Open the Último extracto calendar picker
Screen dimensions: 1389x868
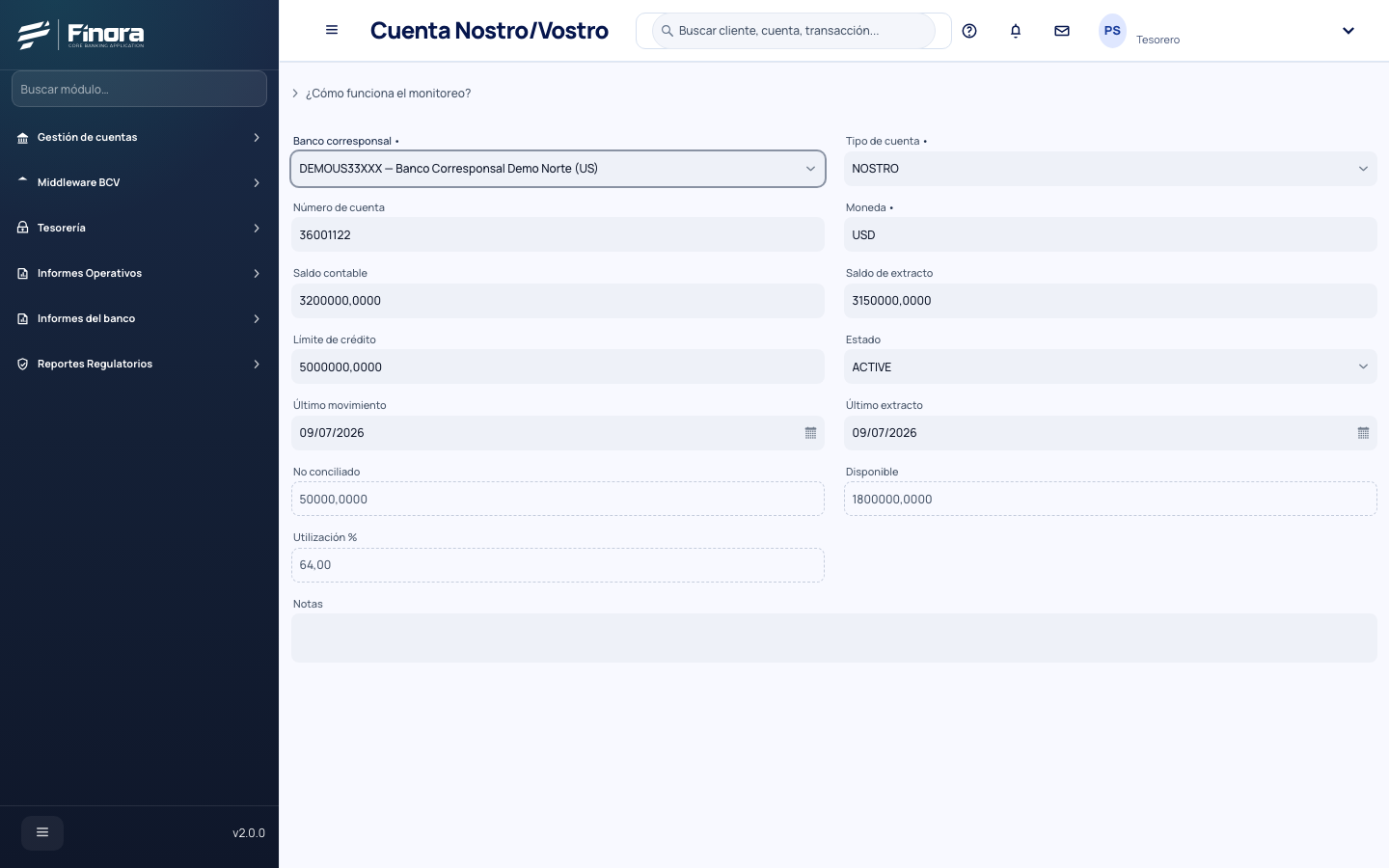pos(1363,433)
